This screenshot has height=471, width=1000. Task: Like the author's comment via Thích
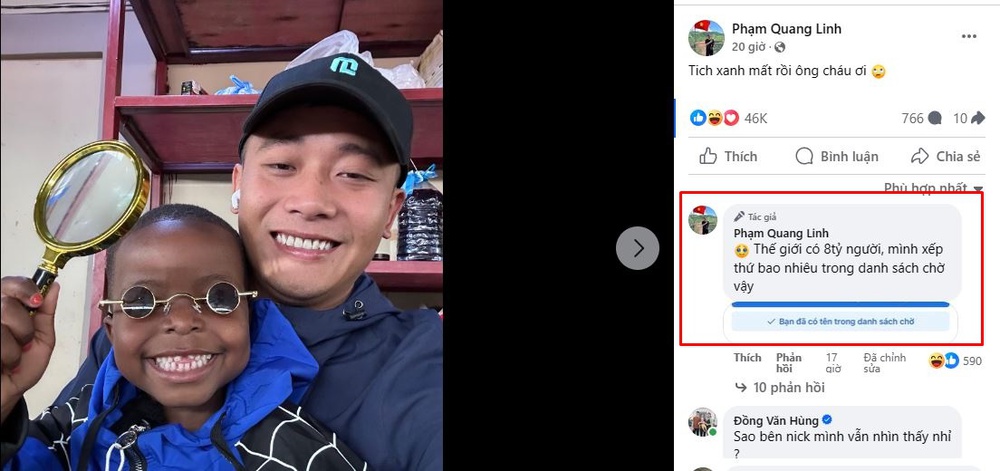747,358
